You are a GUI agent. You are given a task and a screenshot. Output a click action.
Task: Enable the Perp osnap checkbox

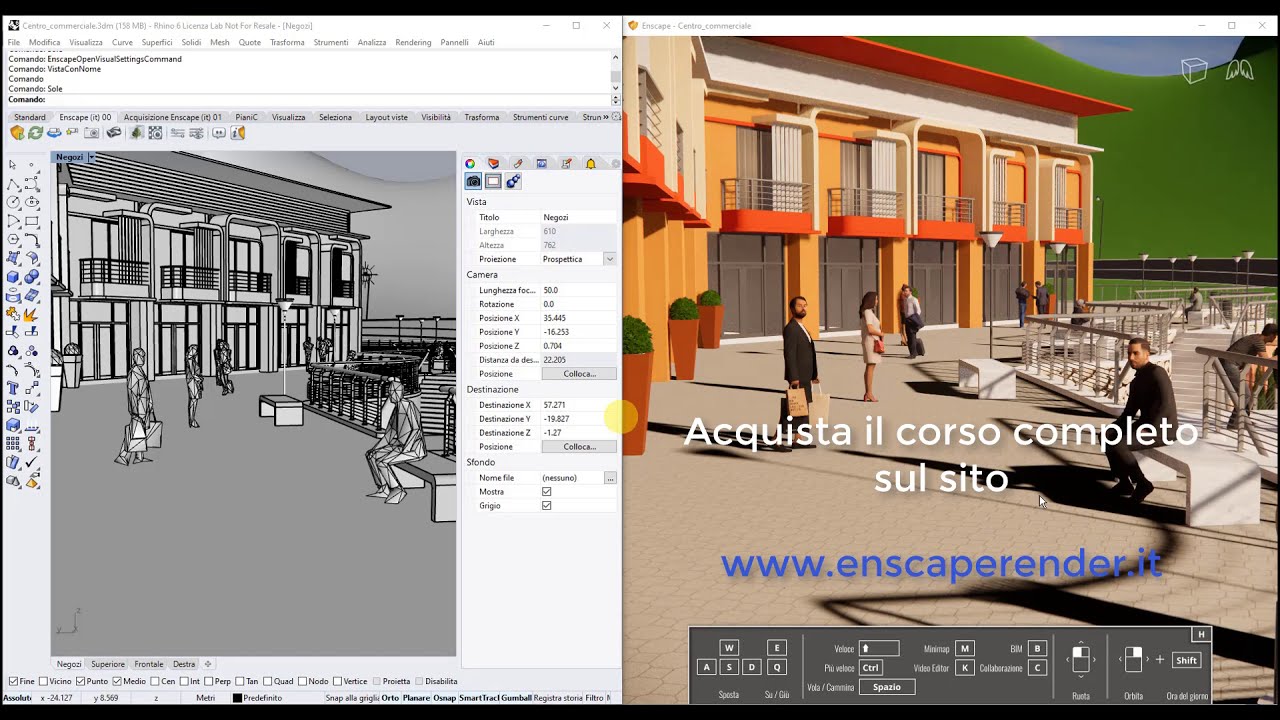[x=209, y=681]
